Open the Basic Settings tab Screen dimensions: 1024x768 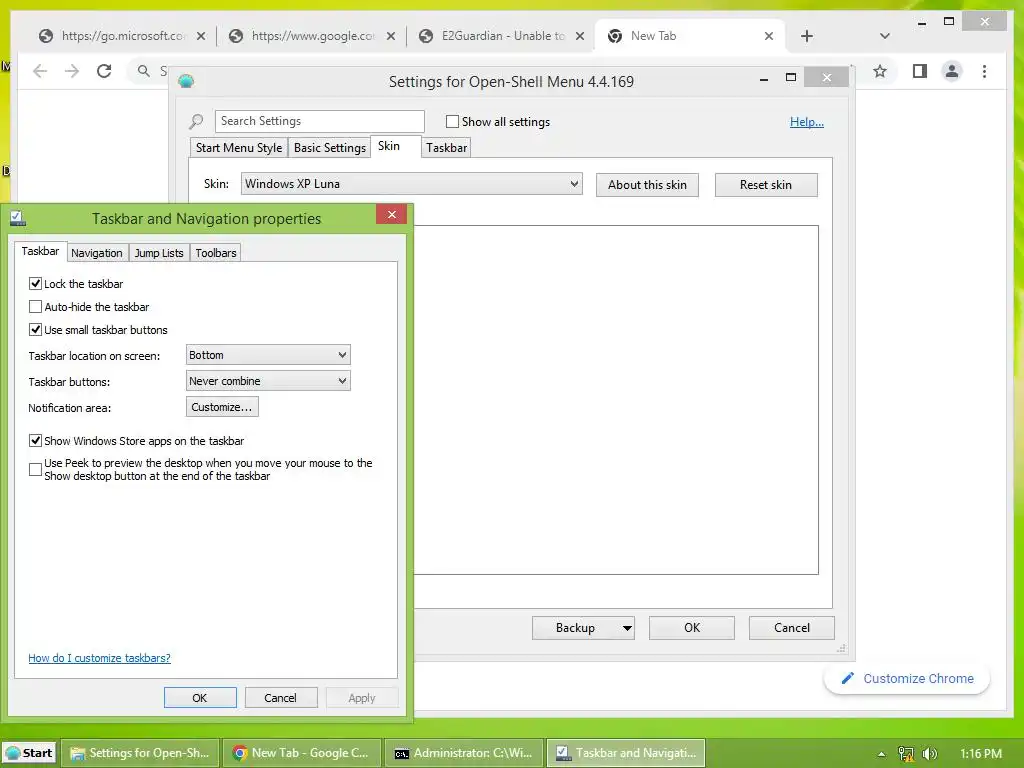tap(330, 148)
